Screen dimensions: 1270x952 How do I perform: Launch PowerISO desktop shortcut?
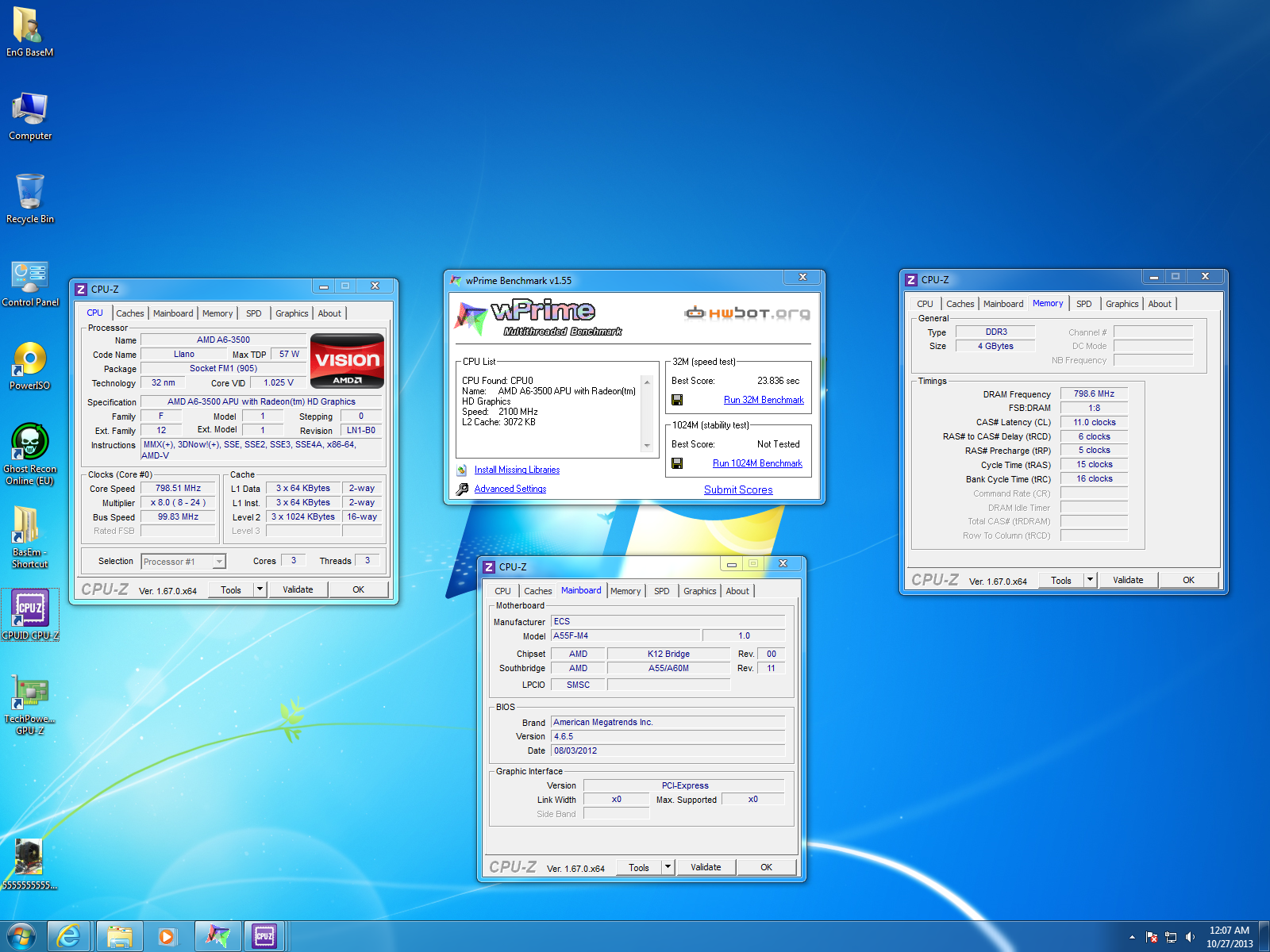tap(29, 366)
